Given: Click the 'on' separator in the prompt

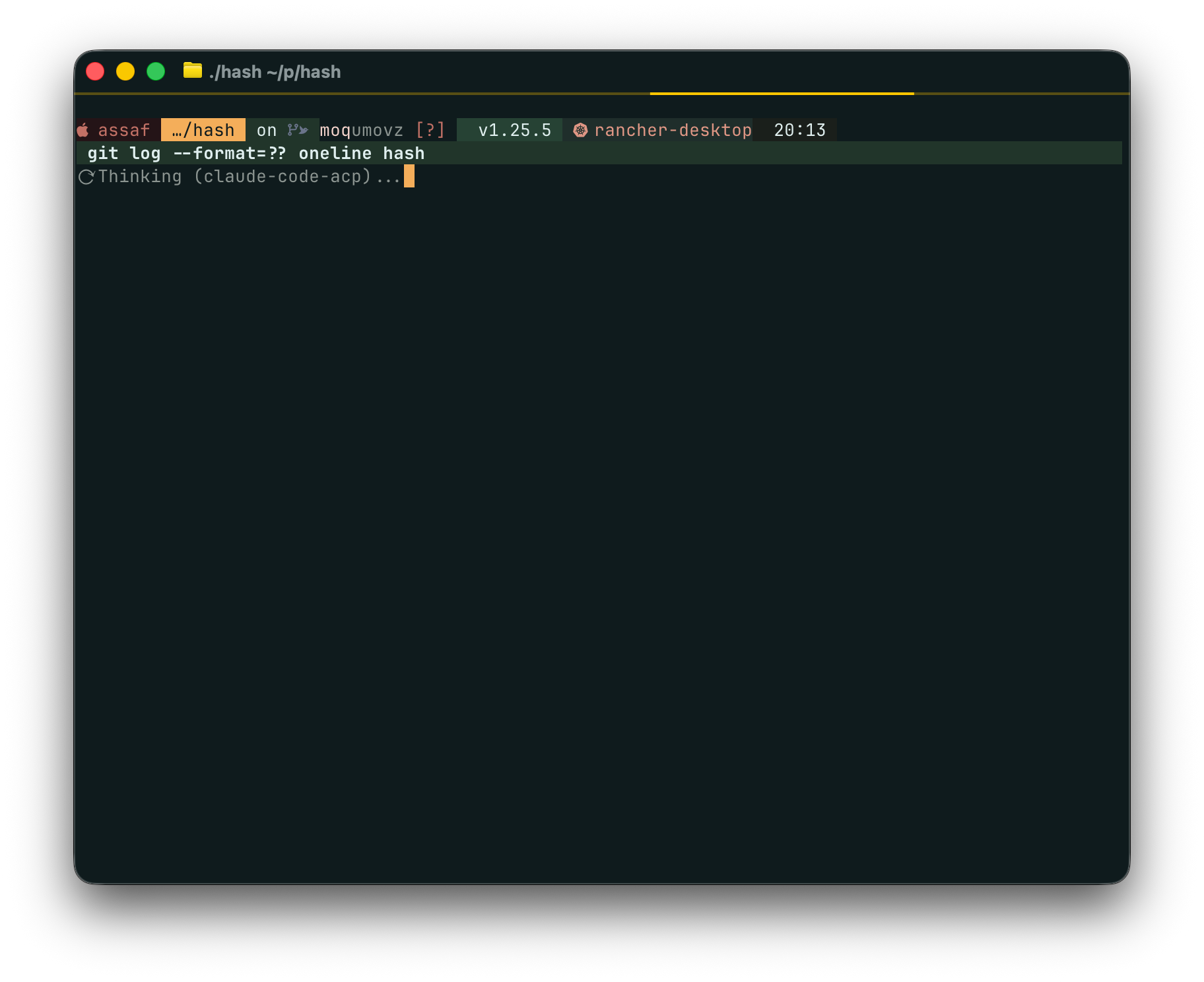Looking at the screenshot, I should click(x=266, y=130).
